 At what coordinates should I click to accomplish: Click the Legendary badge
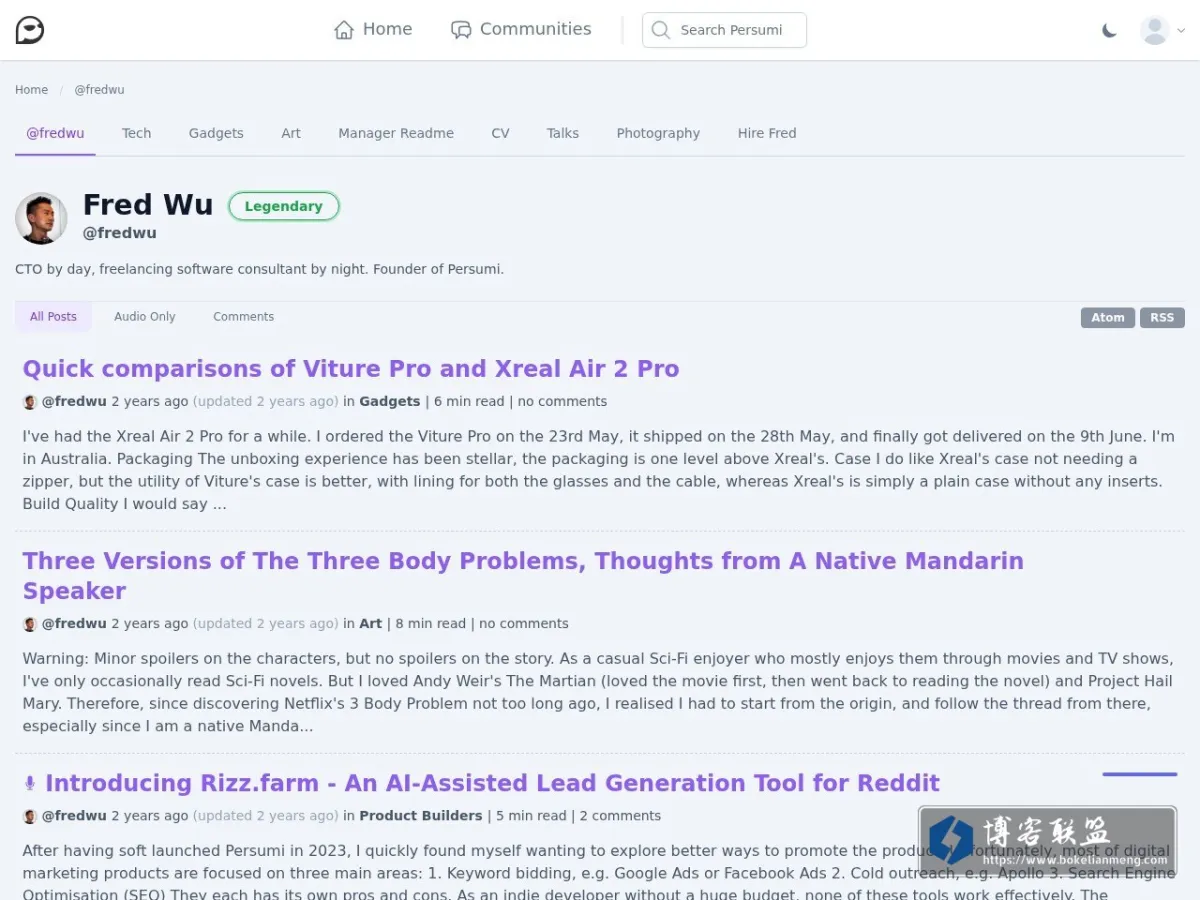point(284,206)
